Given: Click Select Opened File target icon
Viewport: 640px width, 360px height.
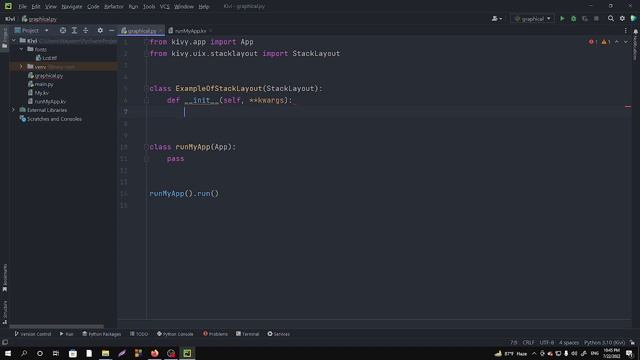Looking at the screenshot, I should pos(62,31).
